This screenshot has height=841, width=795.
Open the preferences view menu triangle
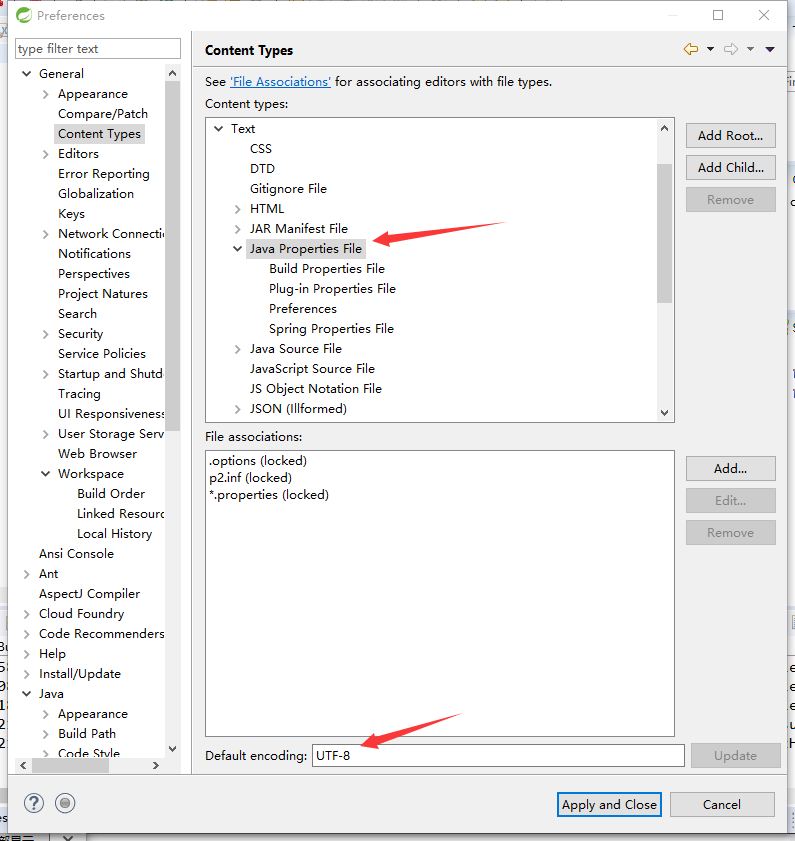click(770, 49)
